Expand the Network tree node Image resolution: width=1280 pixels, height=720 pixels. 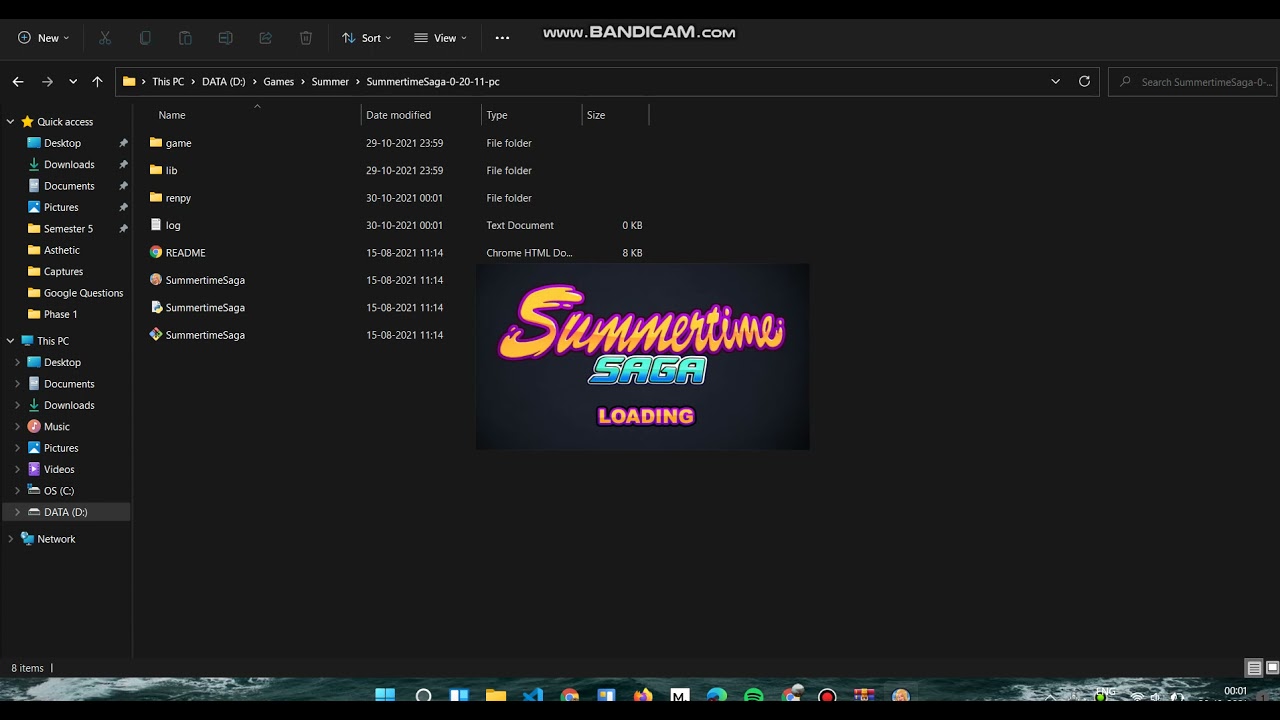[x=10, y=539]
